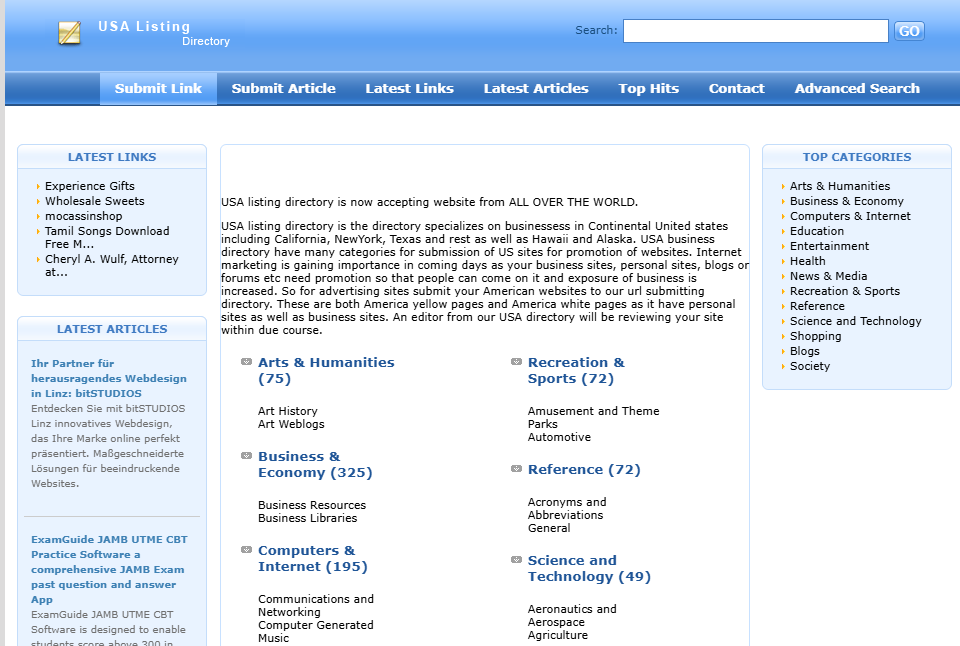Open Advanced Search from the navigation bar
Screen dimensions: 960x646
tap(857, 88)
